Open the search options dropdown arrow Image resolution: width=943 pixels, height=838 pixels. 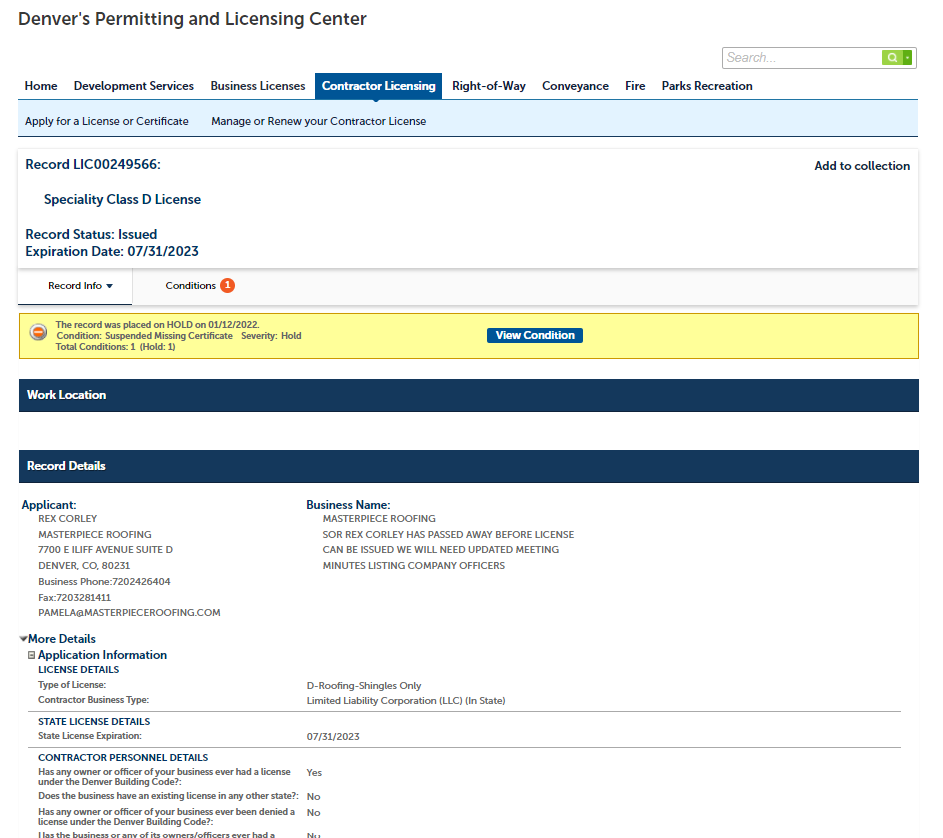[x=908, y=58]
